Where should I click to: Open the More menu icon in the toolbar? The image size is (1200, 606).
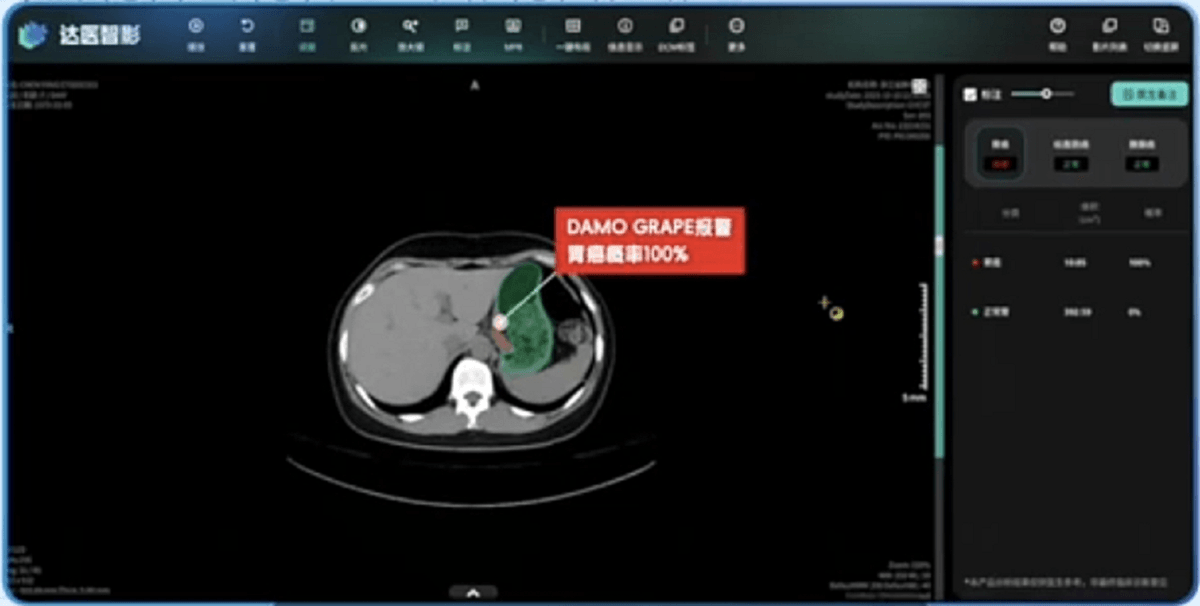coord(737,26)
